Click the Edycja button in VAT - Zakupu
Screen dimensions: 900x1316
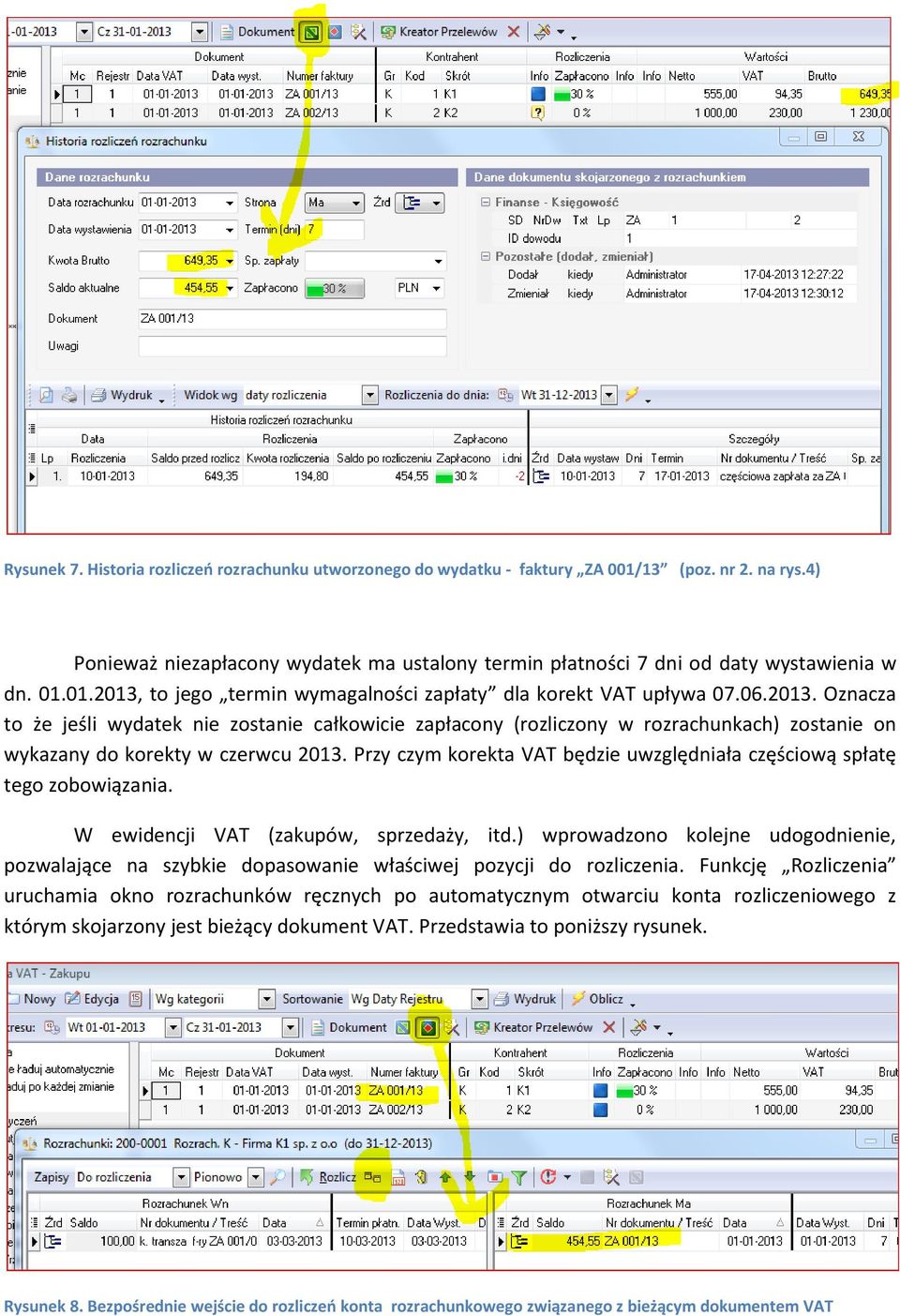point(92,999)
